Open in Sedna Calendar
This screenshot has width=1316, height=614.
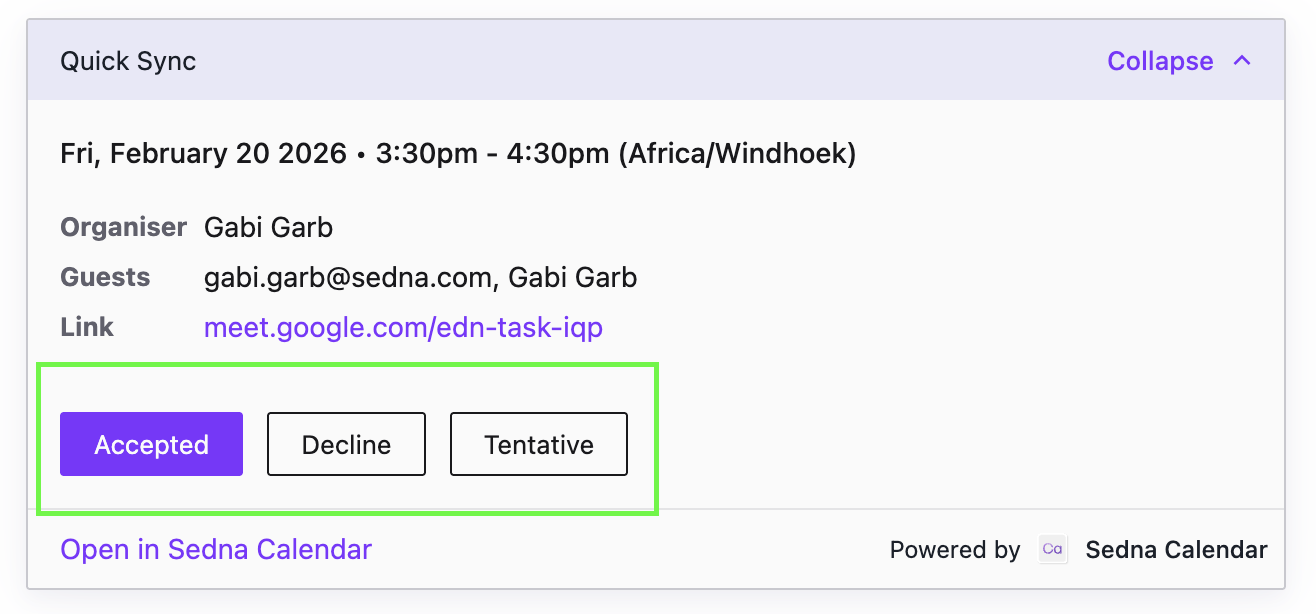pos(216,549)
